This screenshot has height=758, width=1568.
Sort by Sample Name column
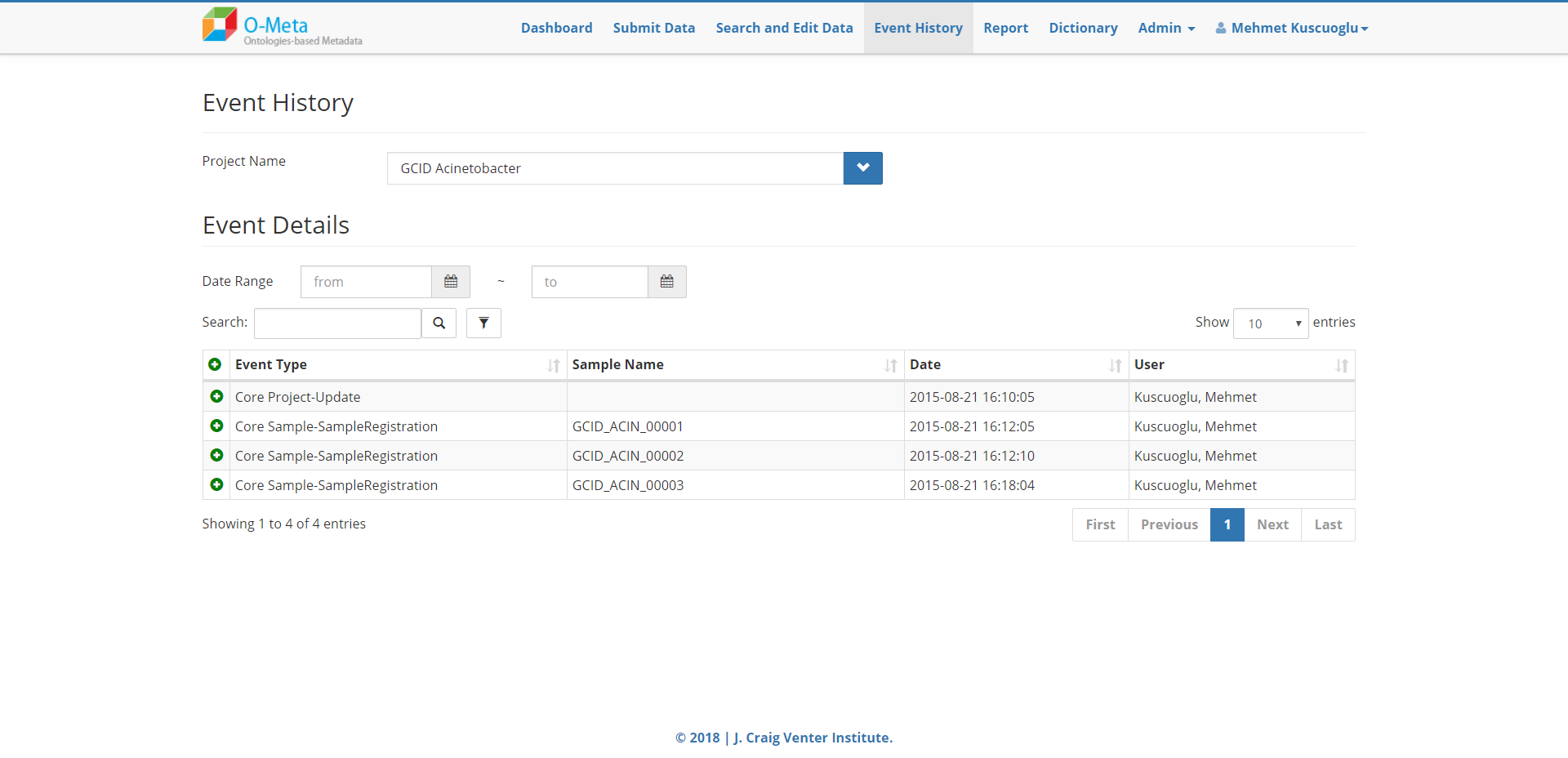click(735, 365)
